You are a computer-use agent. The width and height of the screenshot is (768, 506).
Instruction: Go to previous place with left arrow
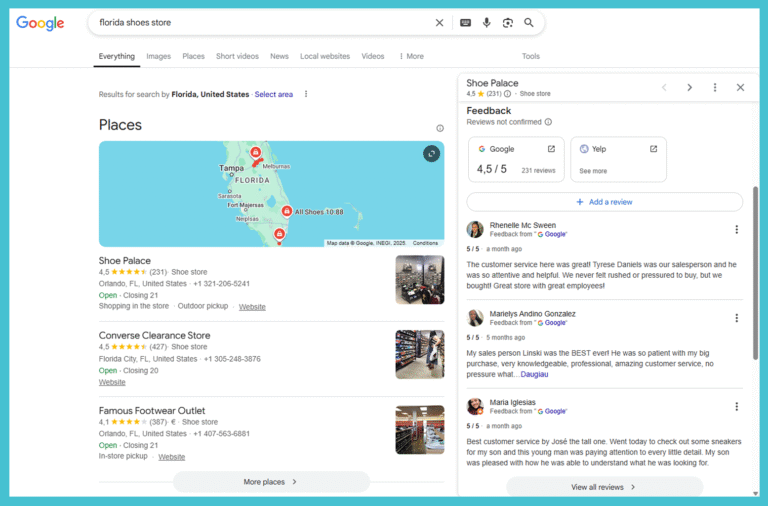[x=664, y=88]
